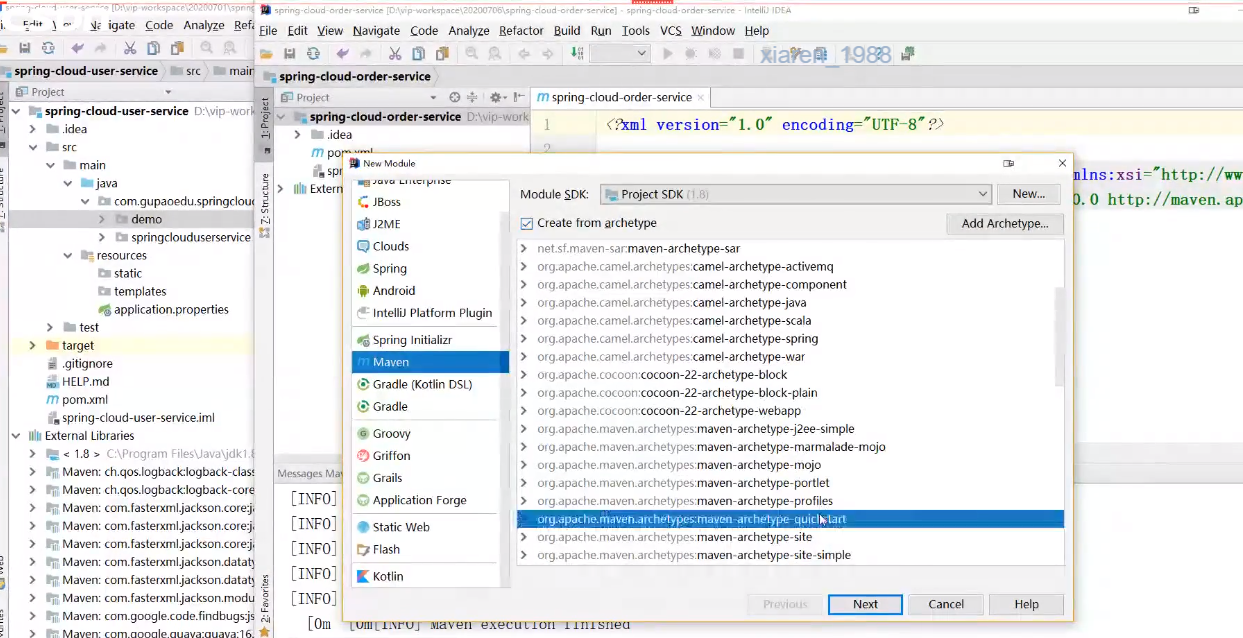Open the Z: Structure side tool window
This screenshot has height=638, width=1243.
coord(265,204)
